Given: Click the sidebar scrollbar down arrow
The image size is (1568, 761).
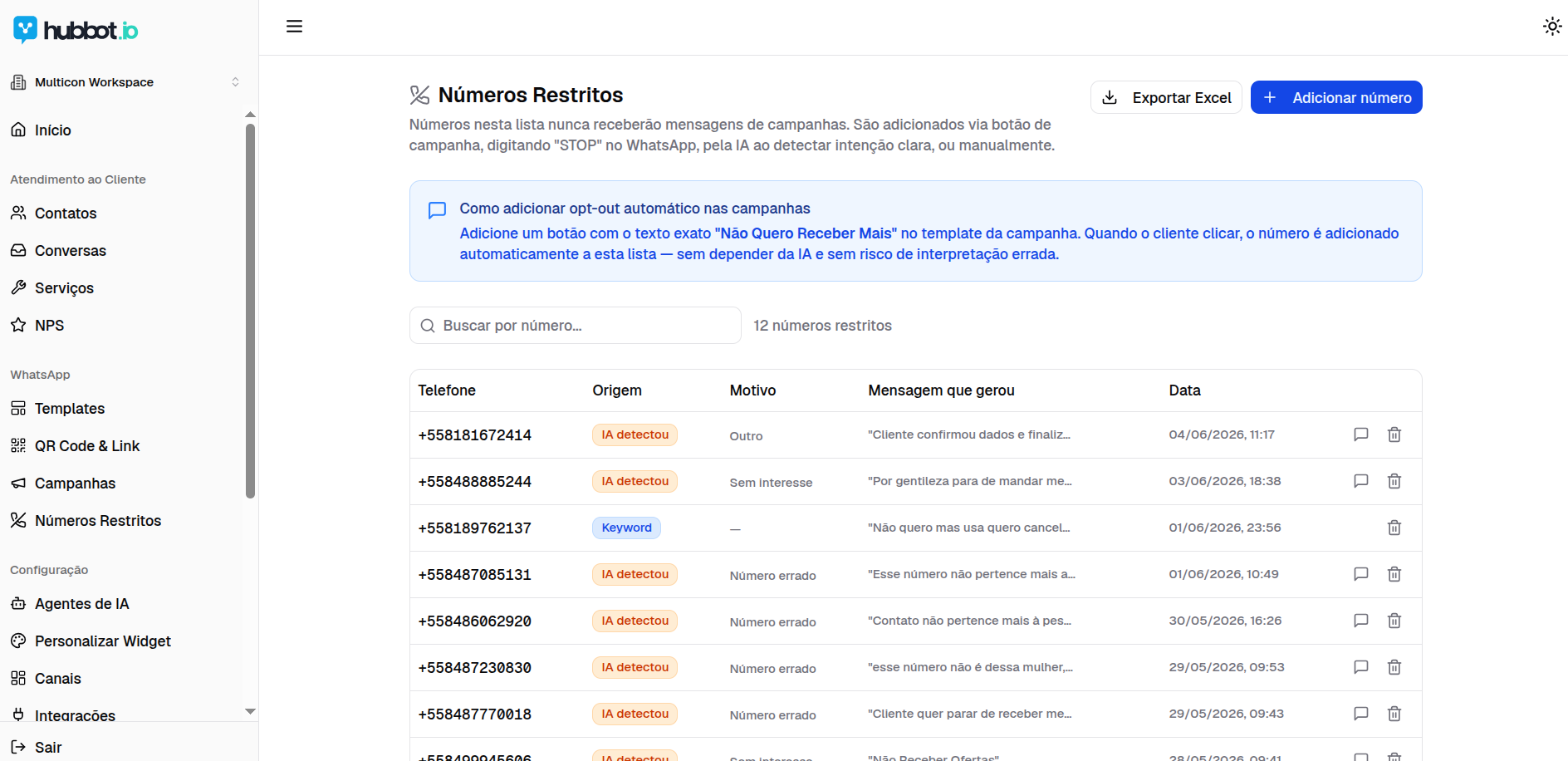Looking at the screenshot, I should click(250, 711).
